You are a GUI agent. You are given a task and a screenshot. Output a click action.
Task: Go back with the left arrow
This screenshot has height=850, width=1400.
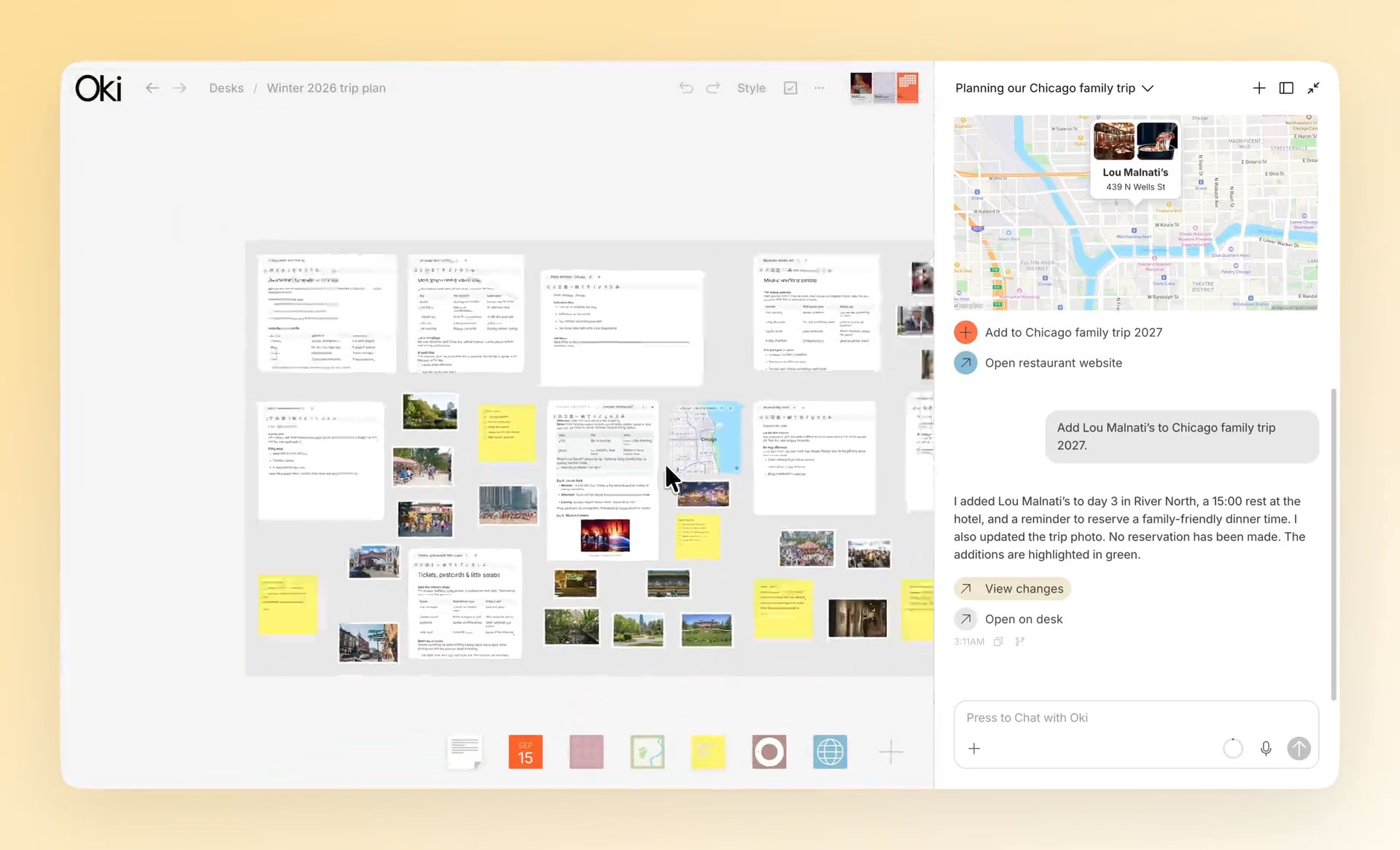(152, 88)
